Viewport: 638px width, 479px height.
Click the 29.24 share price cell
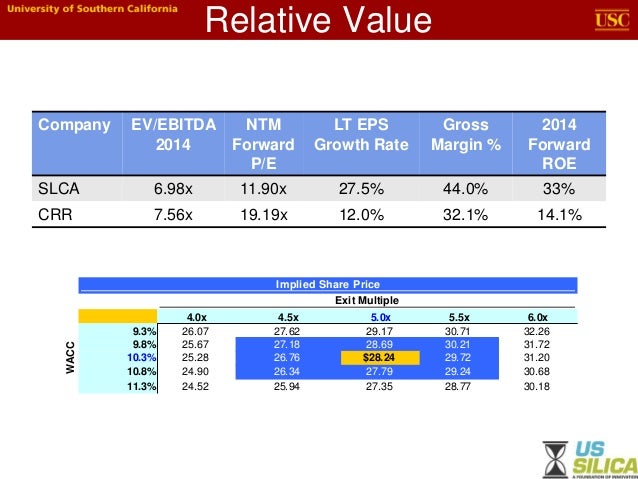point(457,371)
